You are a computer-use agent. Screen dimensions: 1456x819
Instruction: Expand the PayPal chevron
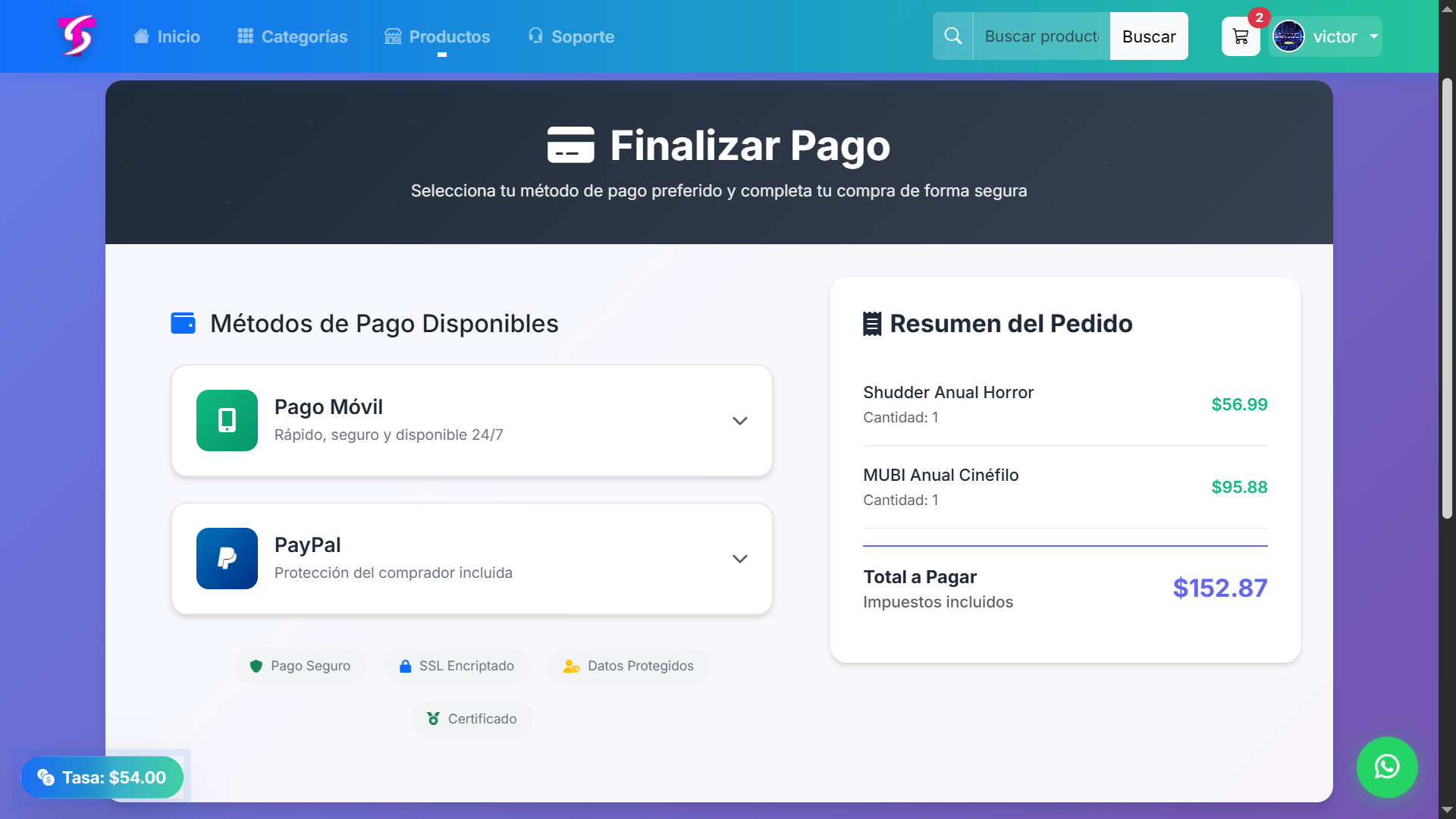pos(740,559)
